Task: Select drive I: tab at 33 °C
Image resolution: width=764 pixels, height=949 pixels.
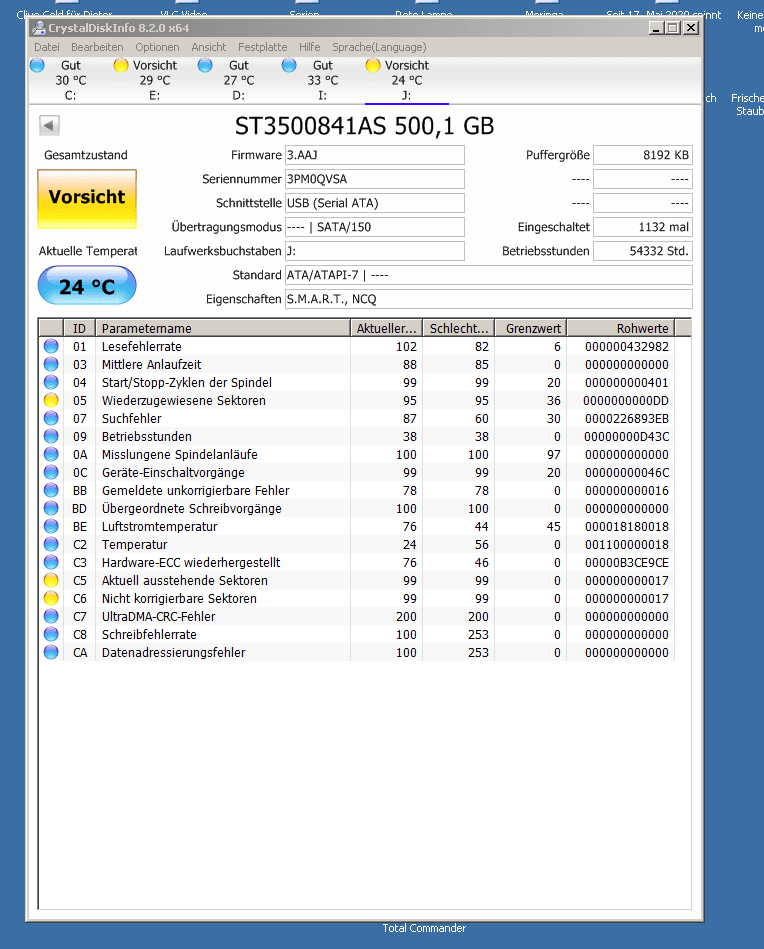Action: [x=323, y=80]
